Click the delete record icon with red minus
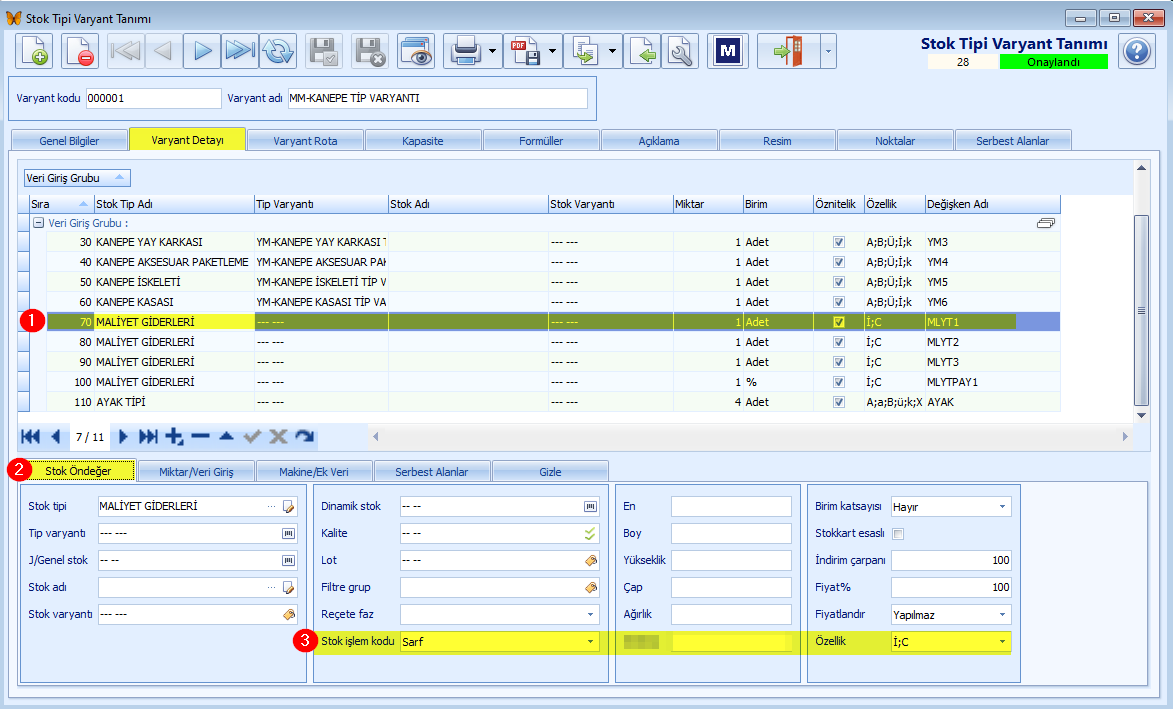The image size is (1173, 709). pyautogui.click(x=79, y=52)
